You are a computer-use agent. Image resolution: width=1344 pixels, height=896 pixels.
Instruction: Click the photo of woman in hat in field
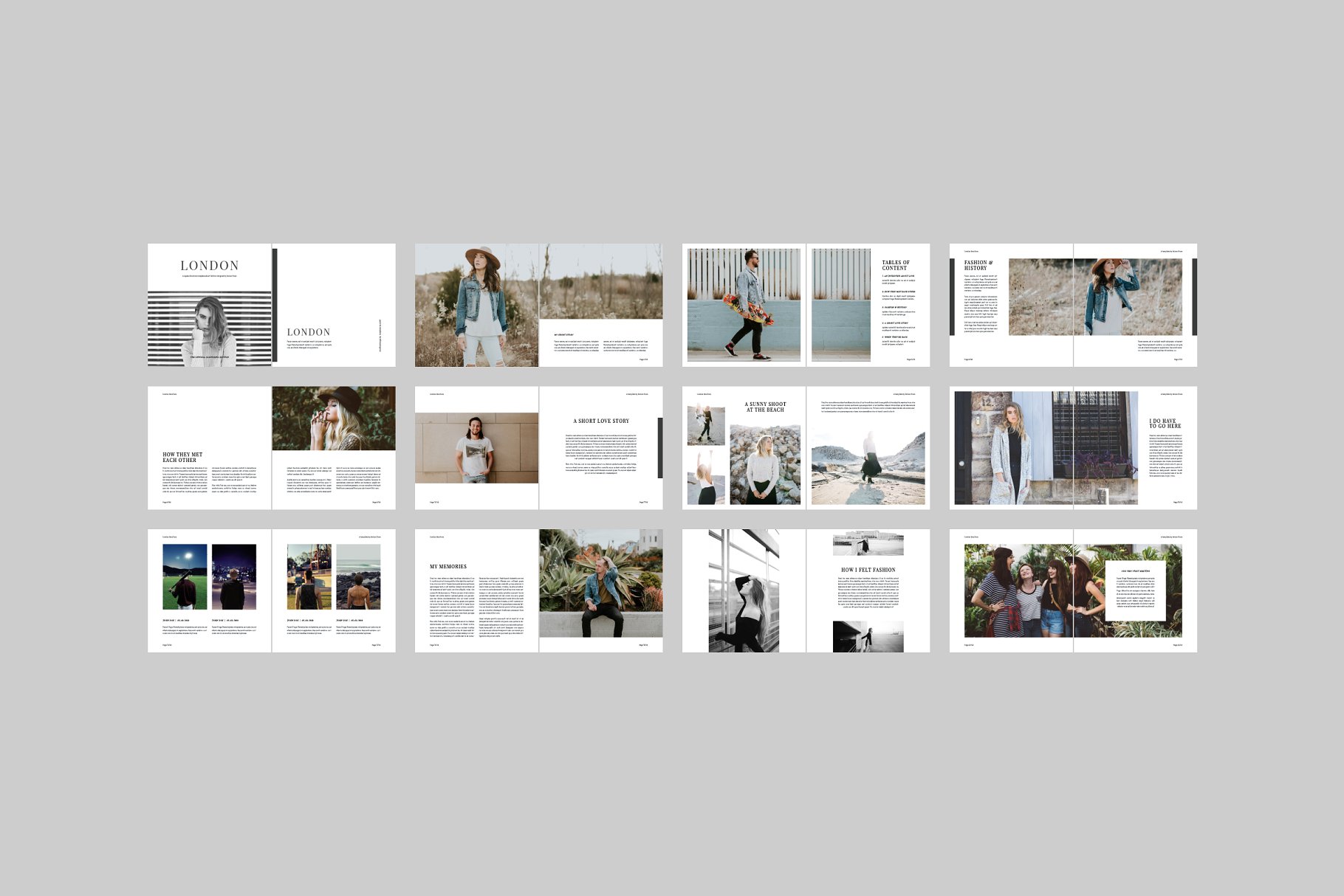(476, 305)
